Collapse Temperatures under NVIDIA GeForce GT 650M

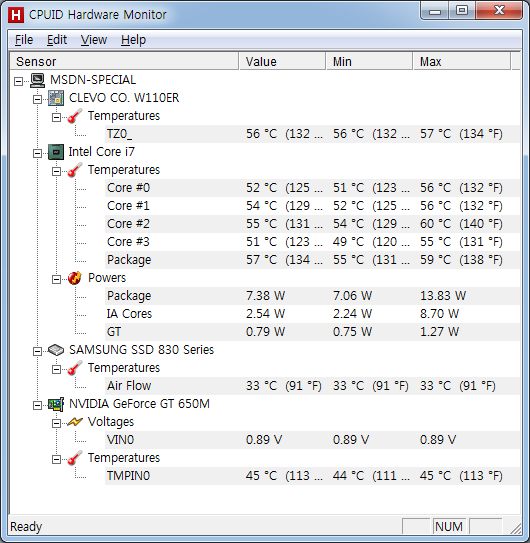56,460
